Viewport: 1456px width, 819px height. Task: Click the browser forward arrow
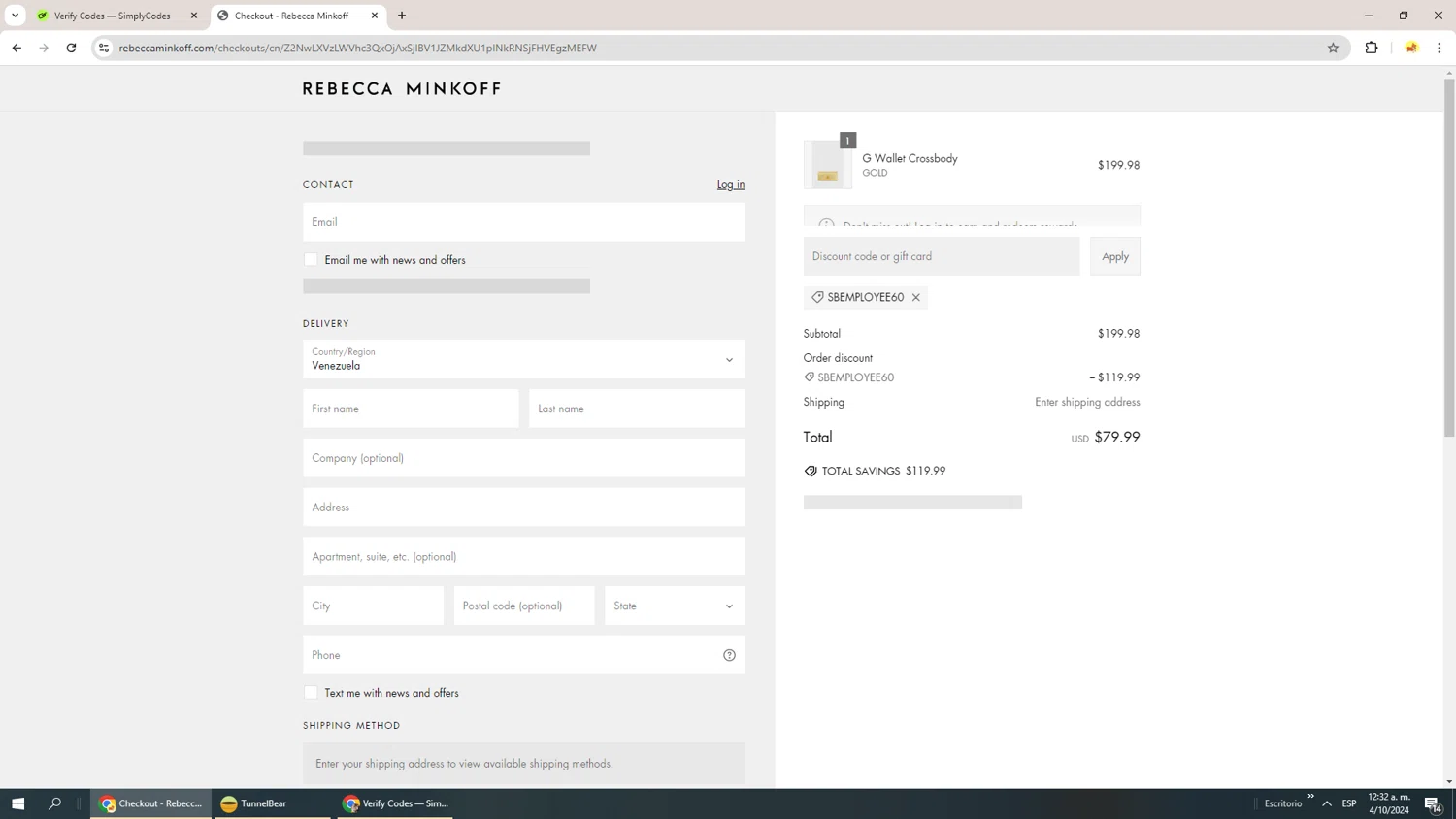pos(44,48)
